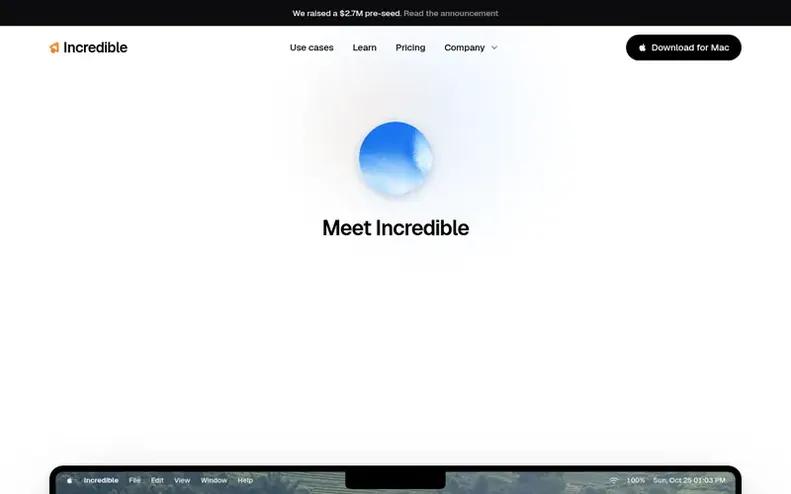Click the "We raised a $2.7M pre-seed" text
791x494 pixels.
pyautogui.click(x=346, y=13)
